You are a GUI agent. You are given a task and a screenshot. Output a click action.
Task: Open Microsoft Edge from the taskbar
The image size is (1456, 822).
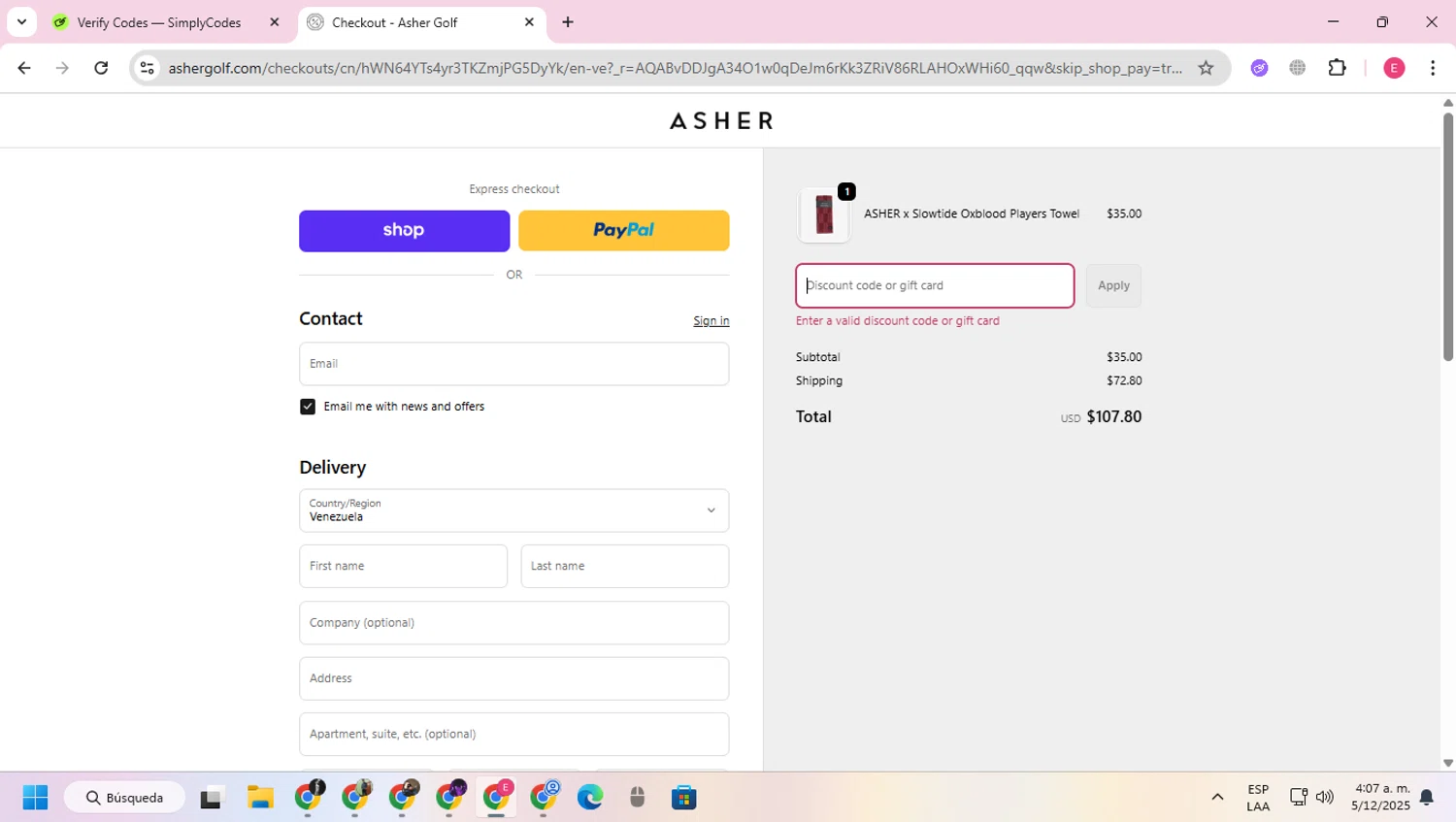590,798
